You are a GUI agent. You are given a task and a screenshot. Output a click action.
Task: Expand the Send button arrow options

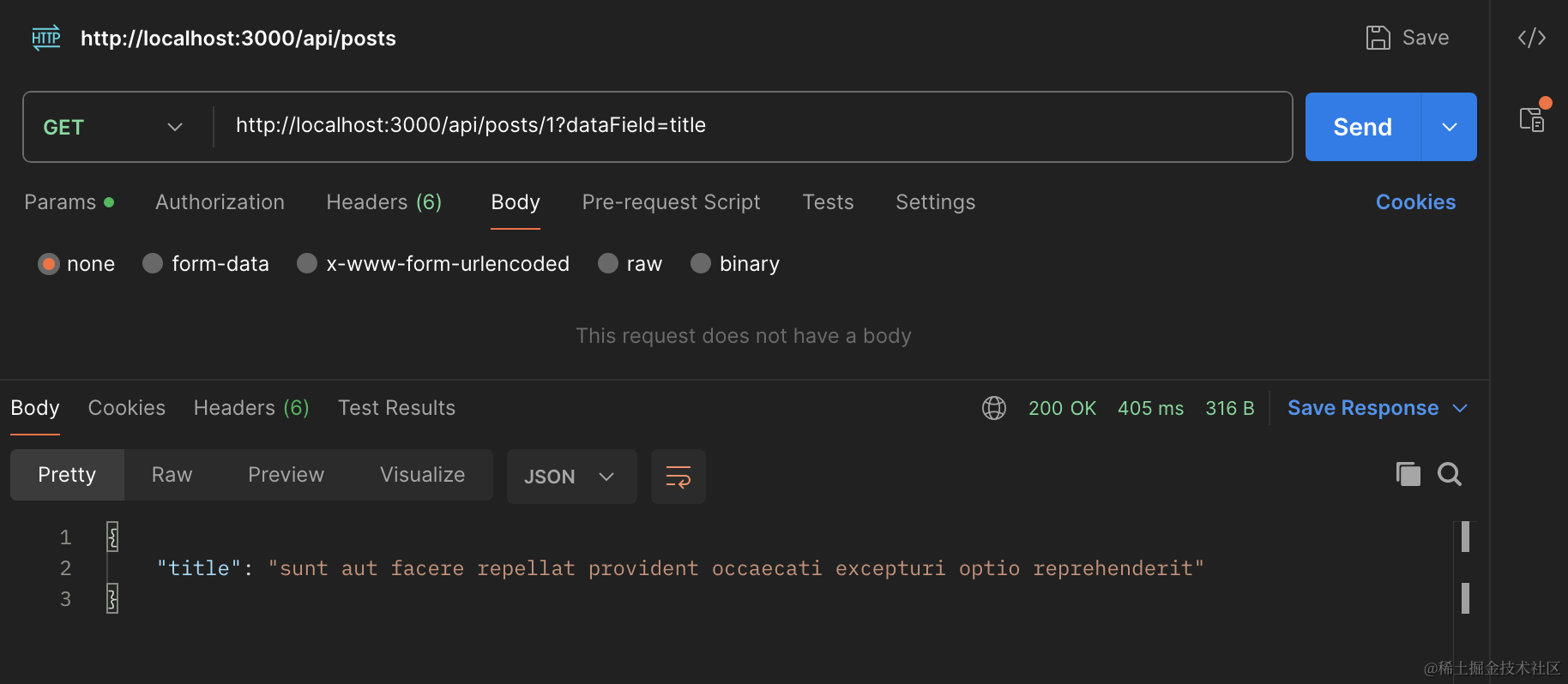pos(1450,127)
